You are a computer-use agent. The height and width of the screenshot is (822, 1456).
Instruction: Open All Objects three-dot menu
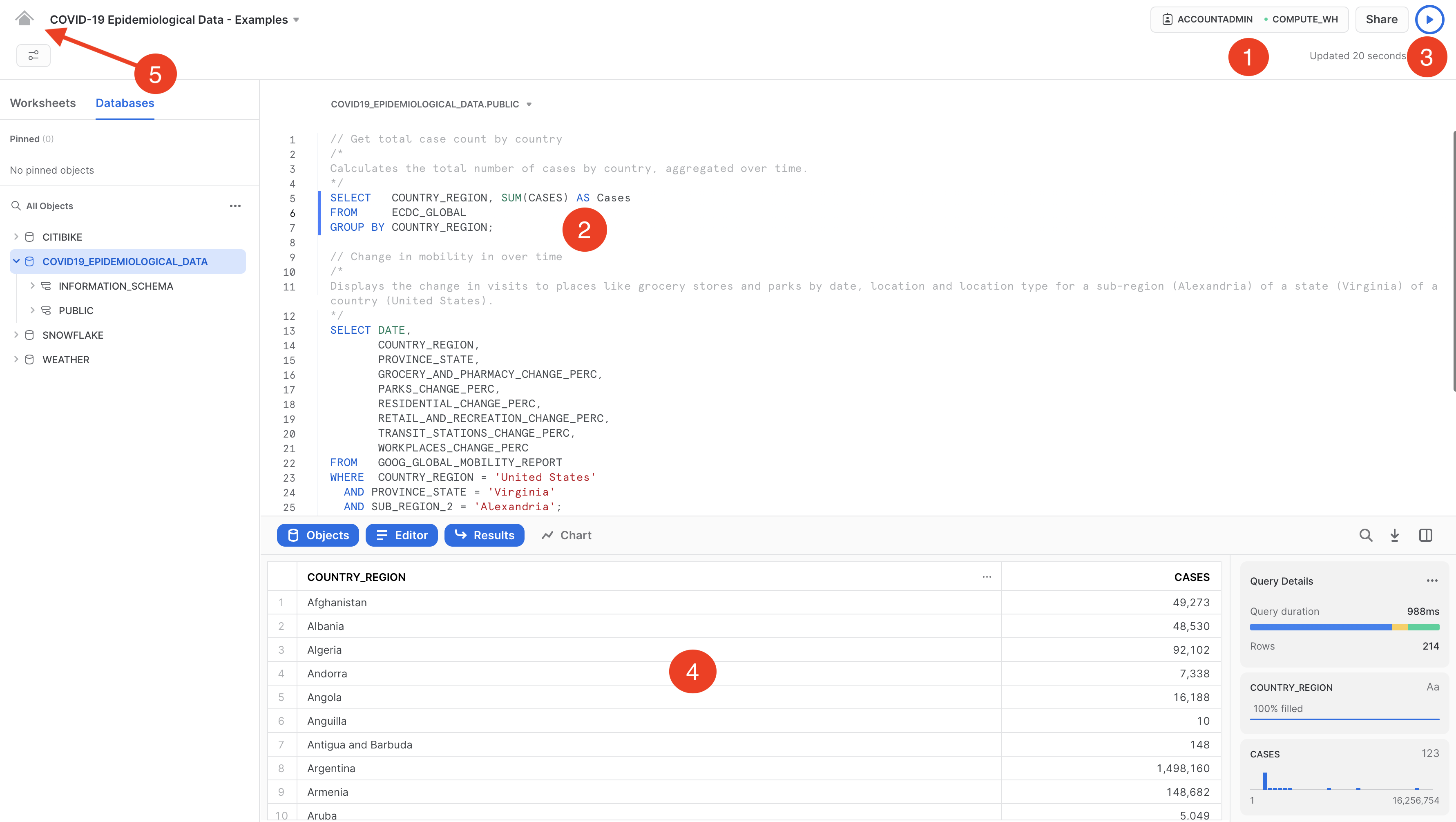click(x=235, y=206)
